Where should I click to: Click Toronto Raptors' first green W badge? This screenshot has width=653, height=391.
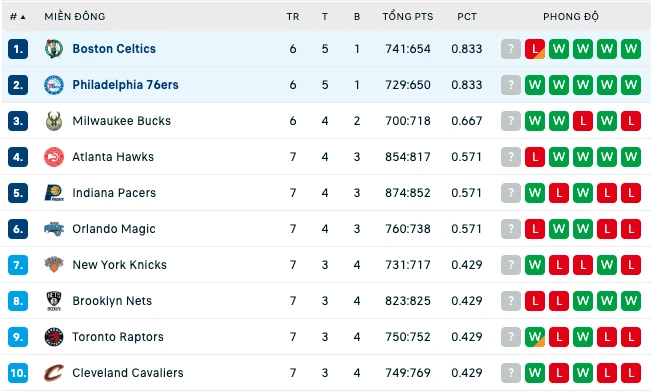(535, 337)
